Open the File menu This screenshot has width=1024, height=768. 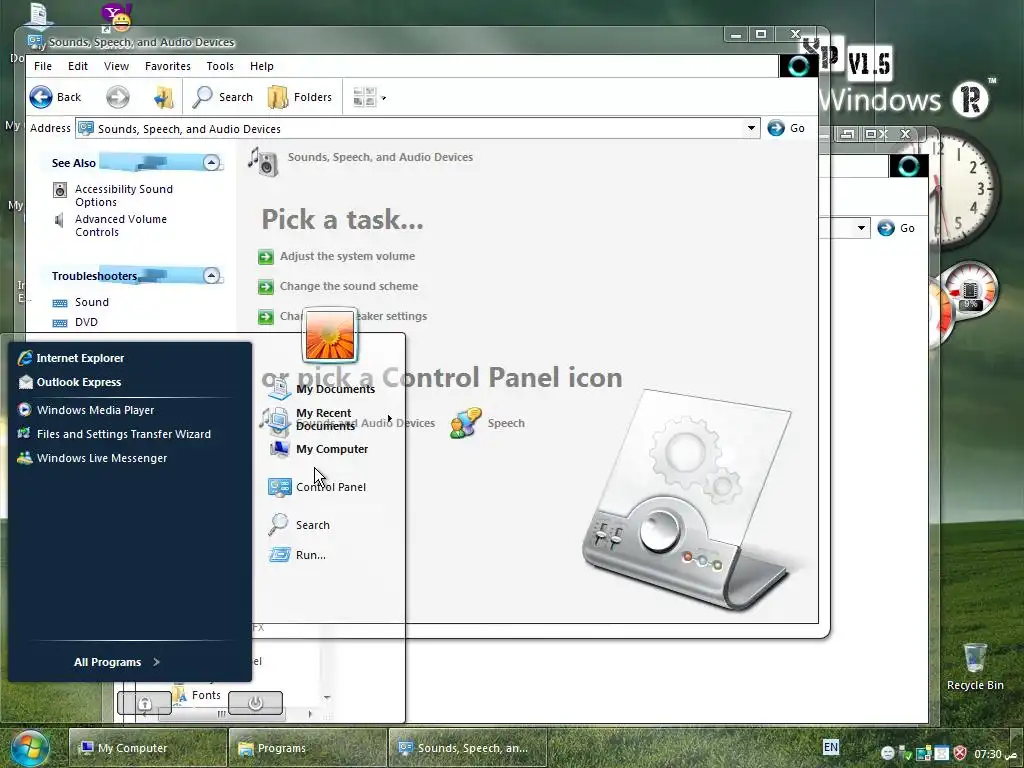point(43,66)
